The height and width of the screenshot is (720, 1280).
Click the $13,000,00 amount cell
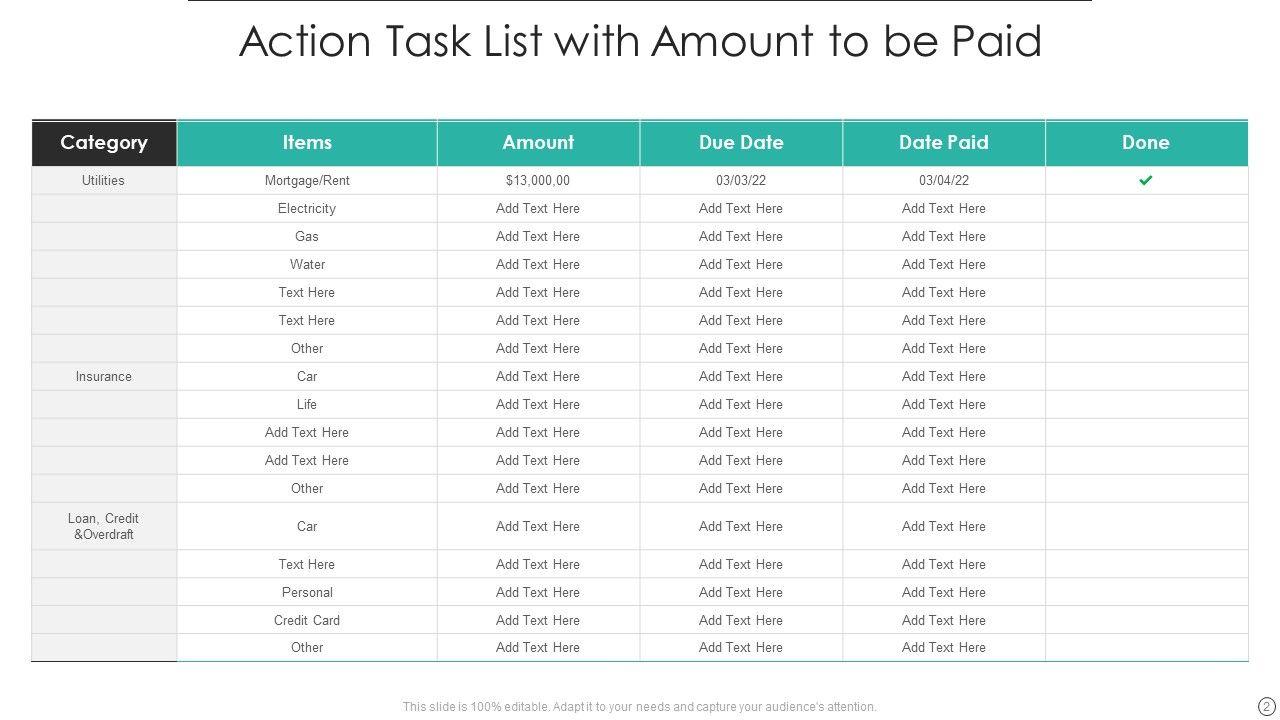tap(538, 181)
